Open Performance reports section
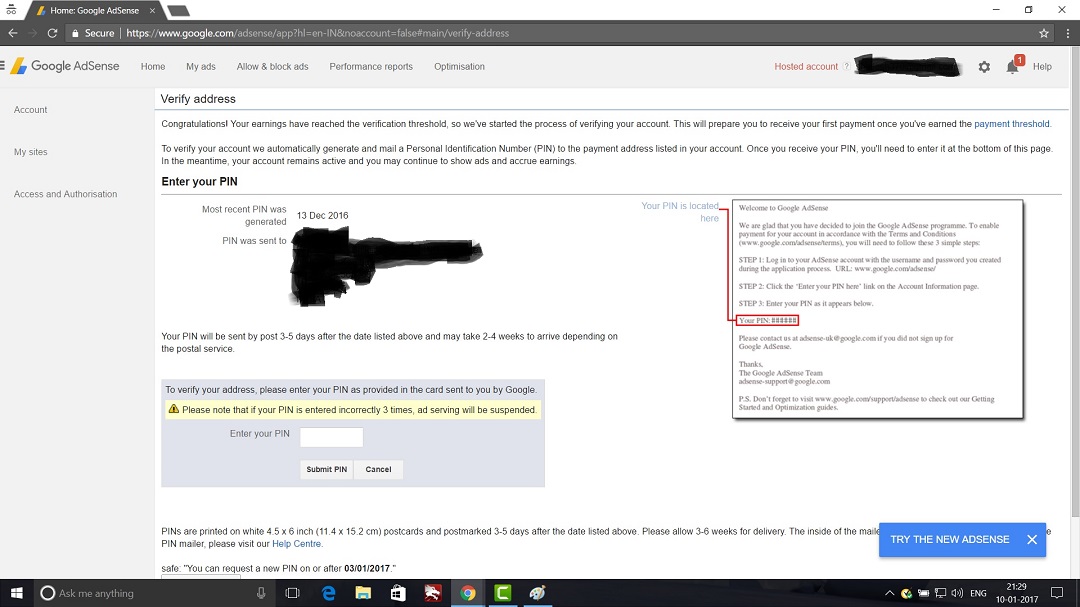This screenshot has width=1080, height=607. click(x=371, y=67)
